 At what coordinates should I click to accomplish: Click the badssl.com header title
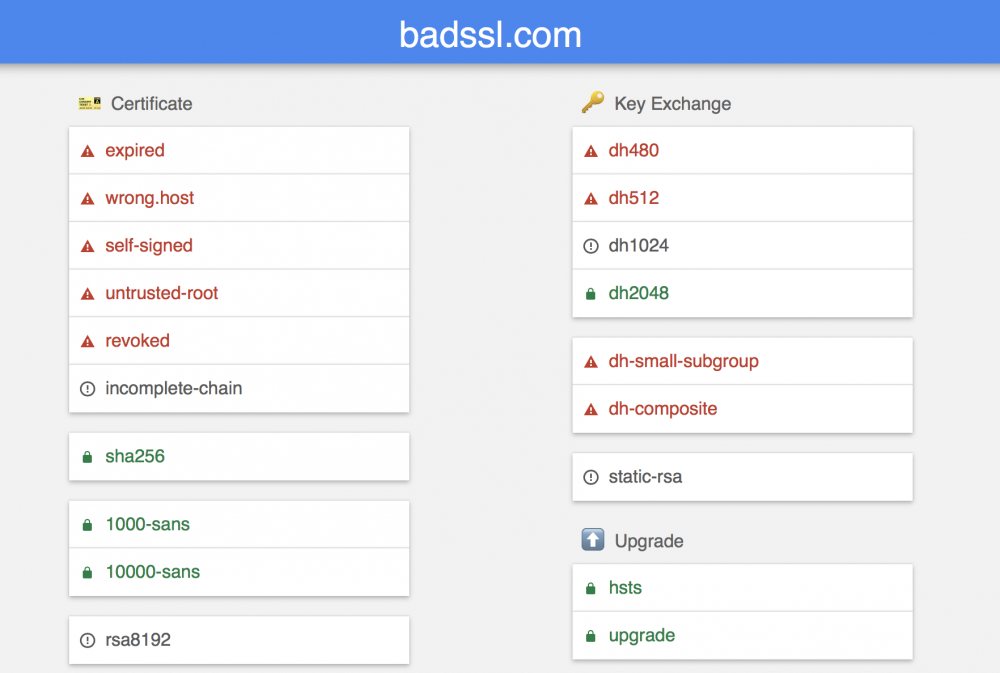click(x=490, y=35)
